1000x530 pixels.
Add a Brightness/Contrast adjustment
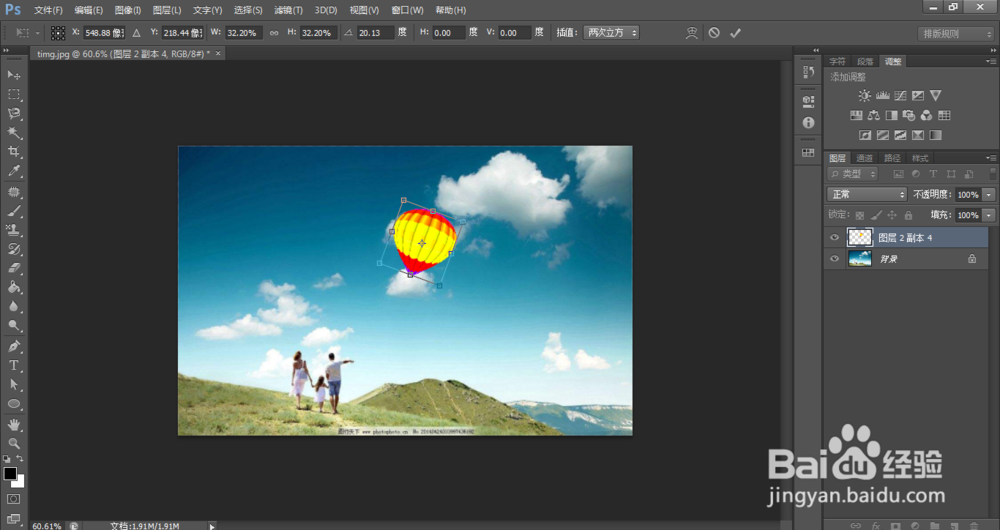coord(864,96)
